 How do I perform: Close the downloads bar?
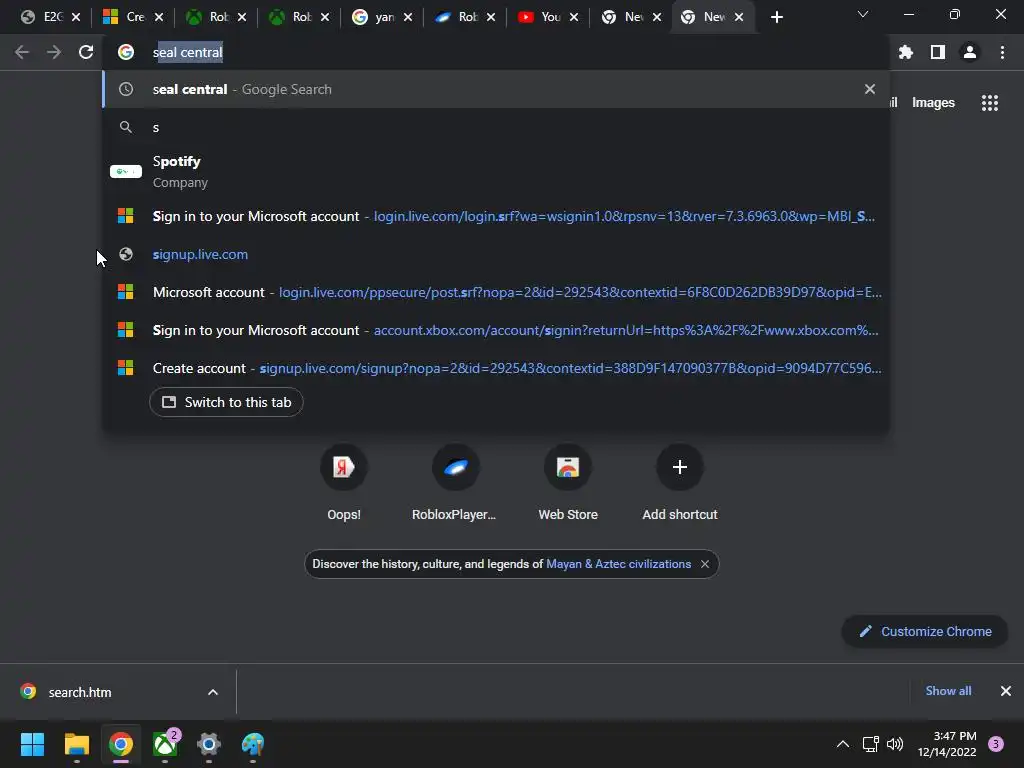pos(1006,691)
